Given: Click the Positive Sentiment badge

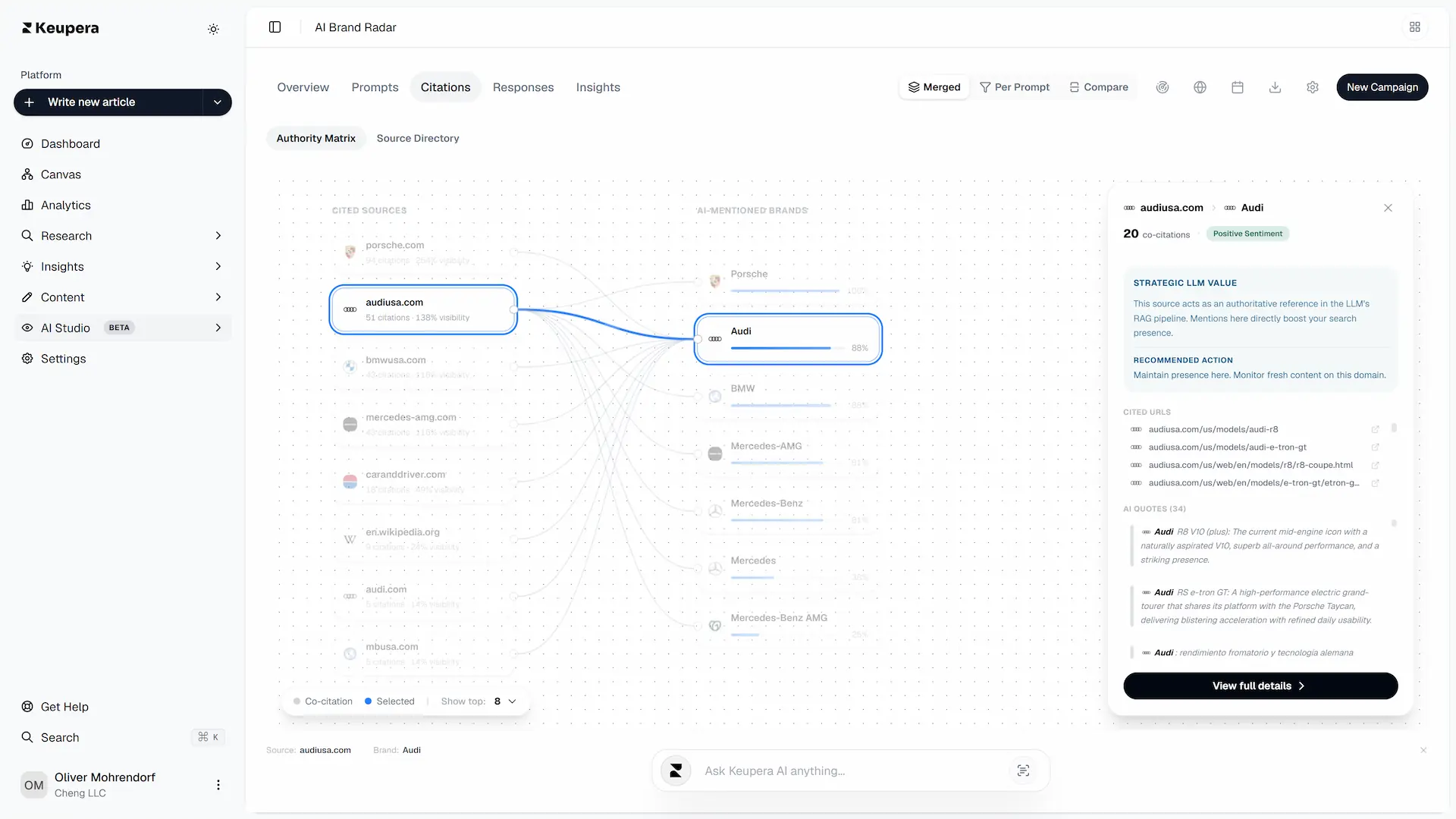Looking at the screenshot, I should click(x=1247, y=234).
